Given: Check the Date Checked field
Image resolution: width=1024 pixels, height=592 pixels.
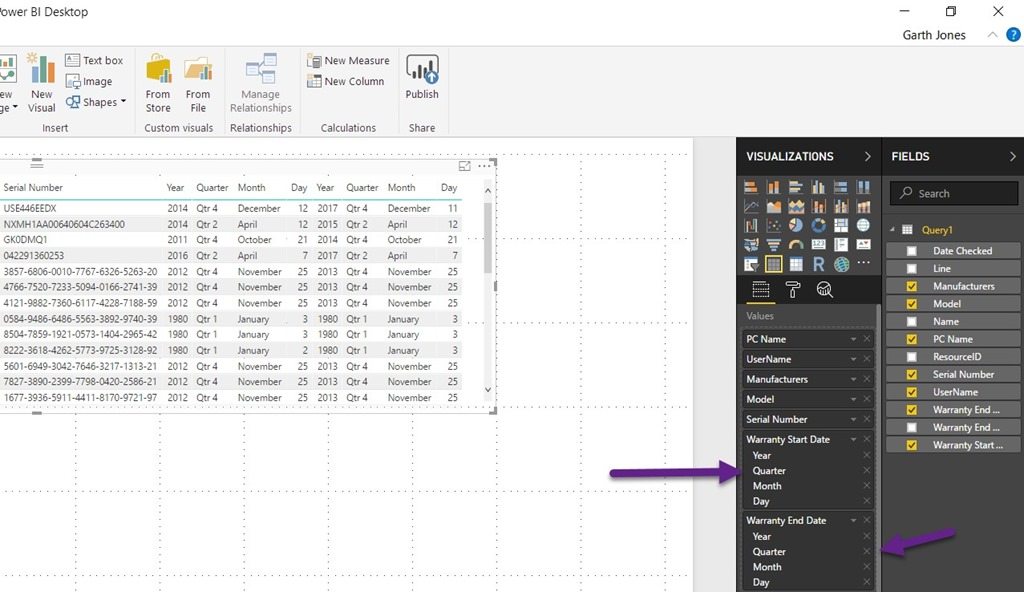Looking at the screenshot, I should (x=912, y=251).
